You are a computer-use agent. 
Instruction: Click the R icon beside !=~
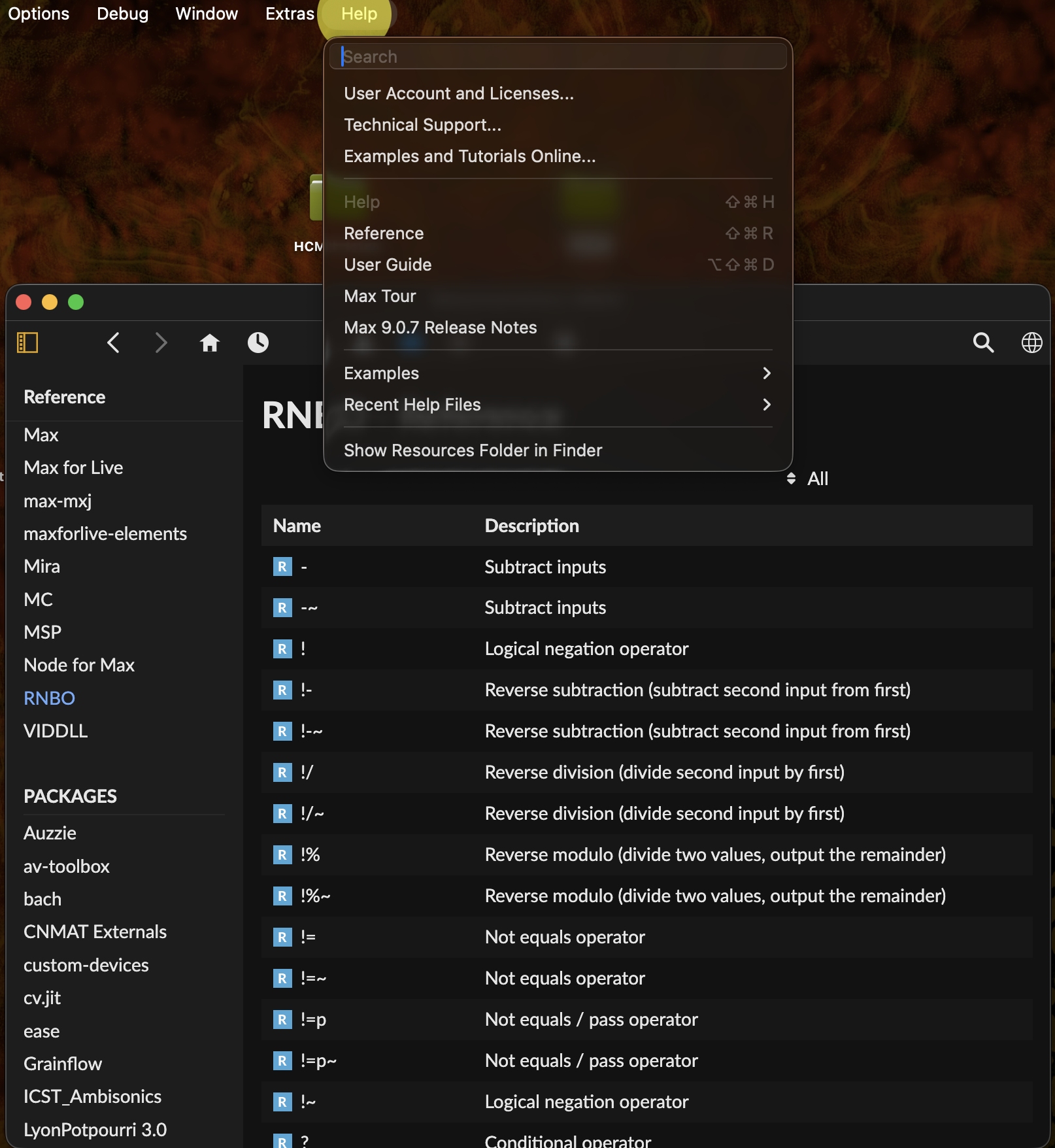point(282,979)
